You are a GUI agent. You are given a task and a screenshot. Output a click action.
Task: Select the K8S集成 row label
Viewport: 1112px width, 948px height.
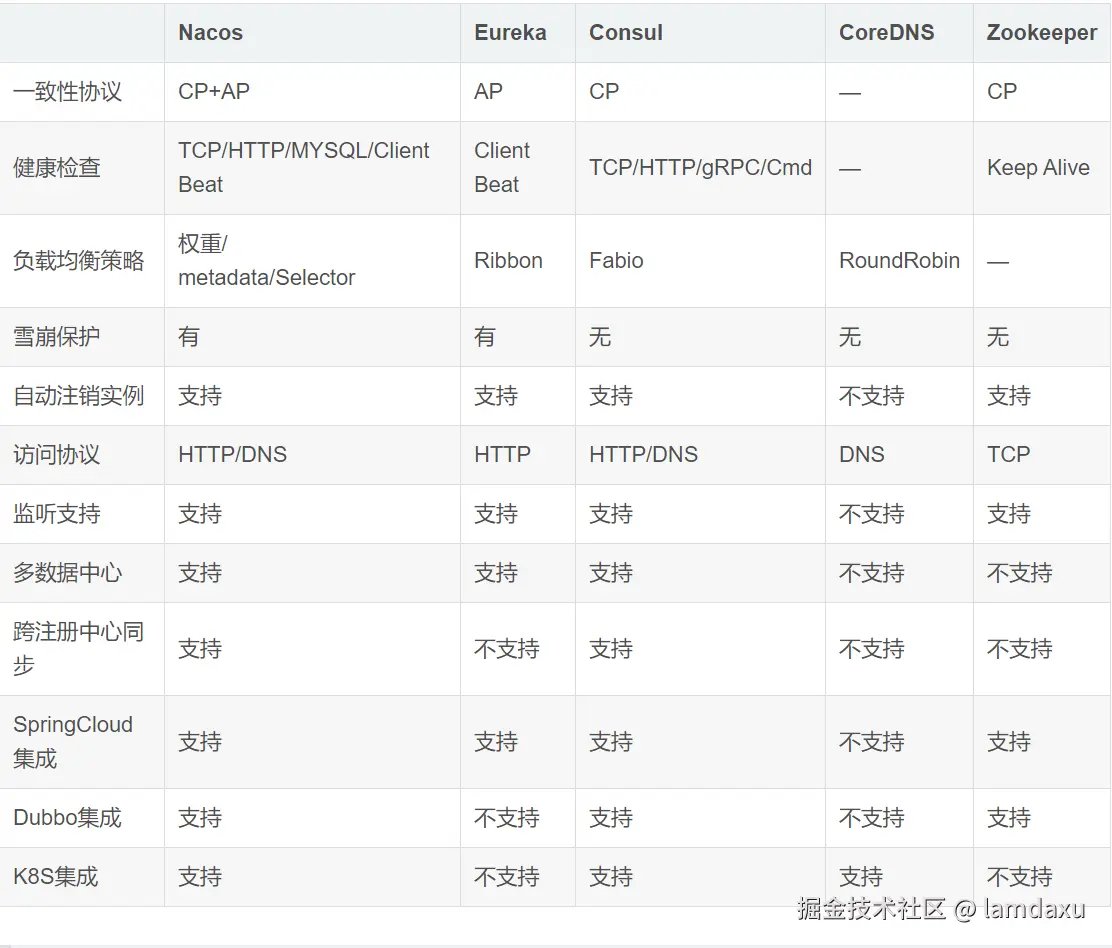click(x=56, y=877)
